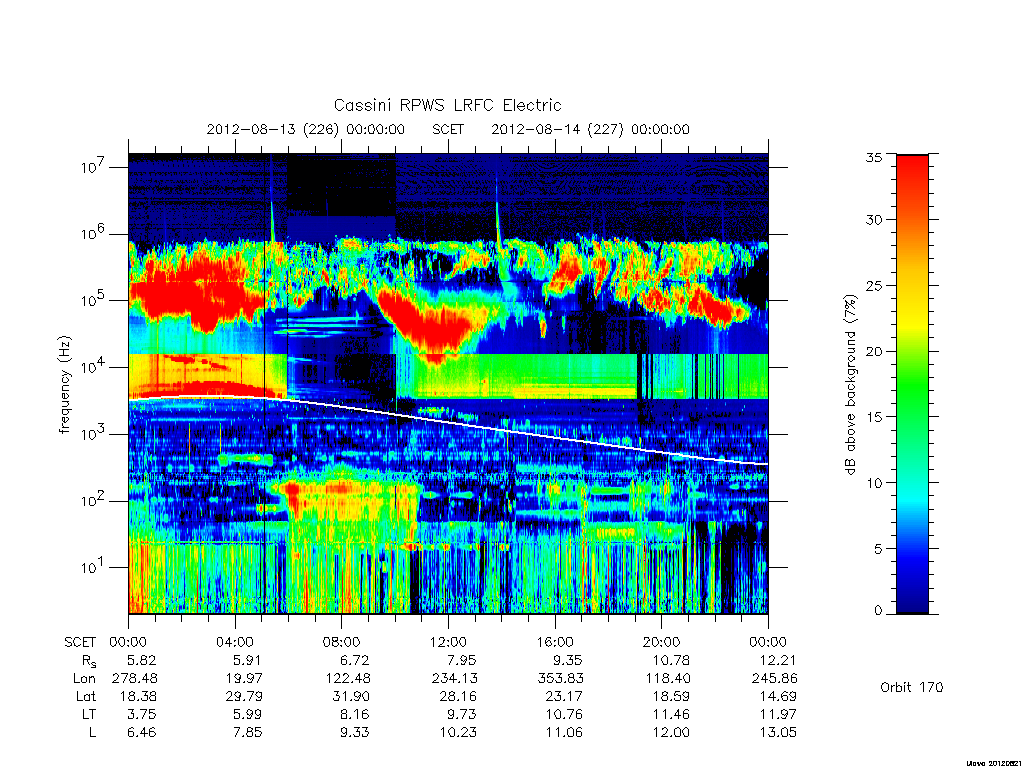Click the 04:00 SCET time axis label
Screen dimensions: 1024x768
point(235,642)
